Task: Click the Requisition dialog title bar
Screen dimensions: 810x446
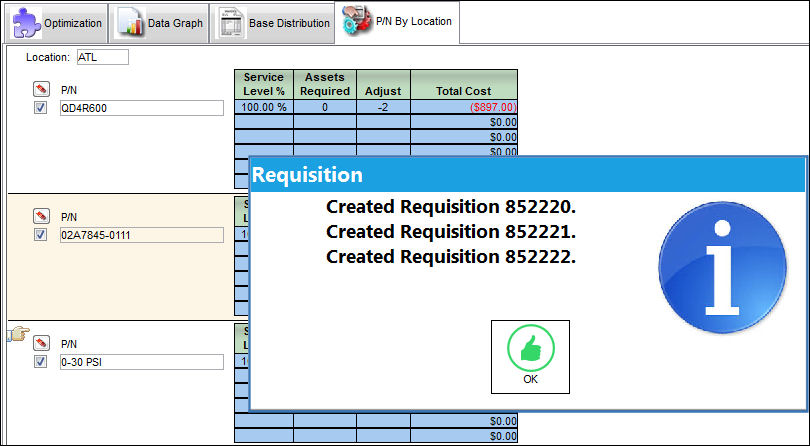Action: [x=527, y=175]
